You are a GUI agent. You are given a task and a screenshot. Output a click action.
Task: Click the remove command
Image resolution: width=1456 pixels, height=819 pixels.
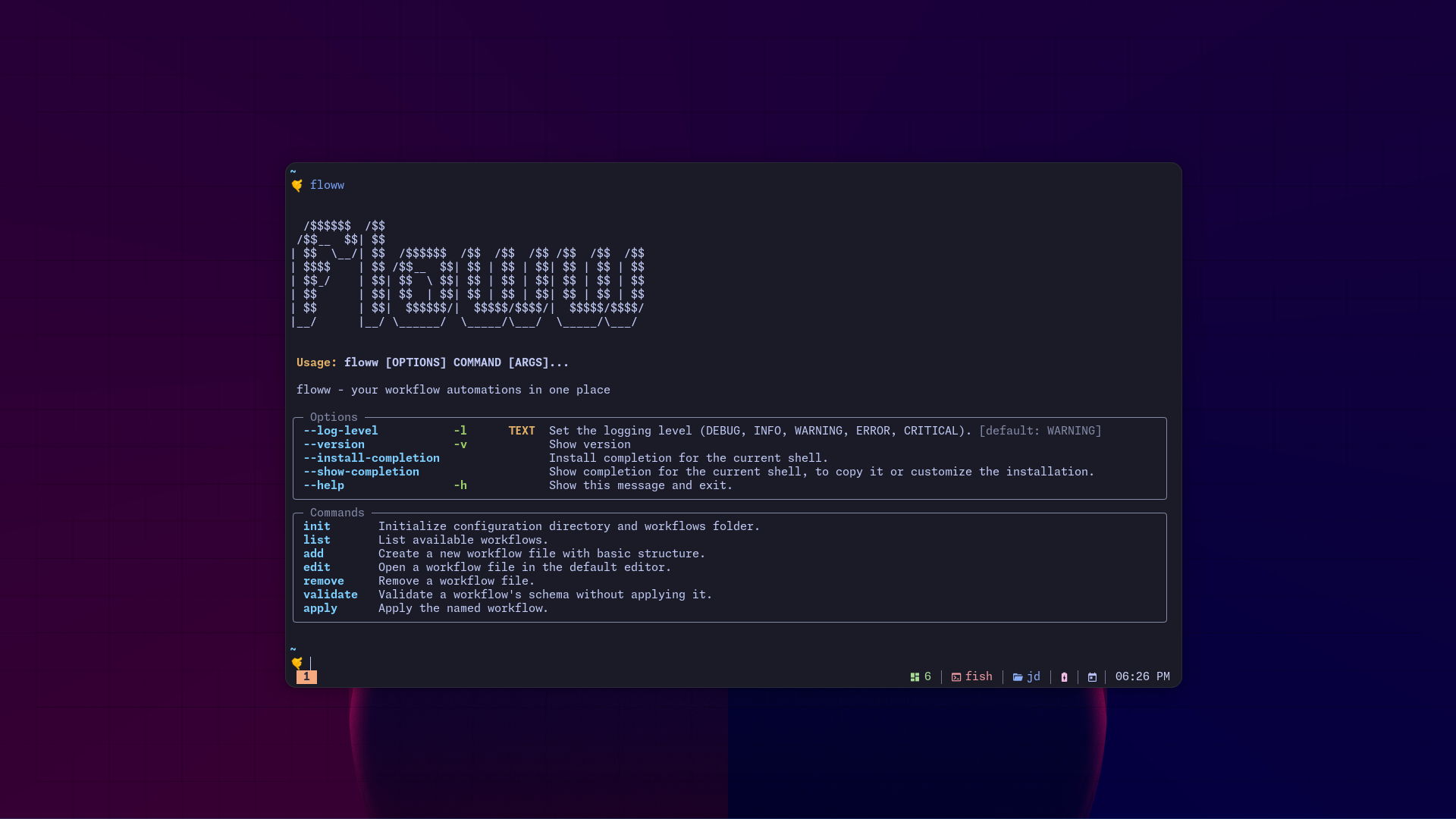coord(324,581)
